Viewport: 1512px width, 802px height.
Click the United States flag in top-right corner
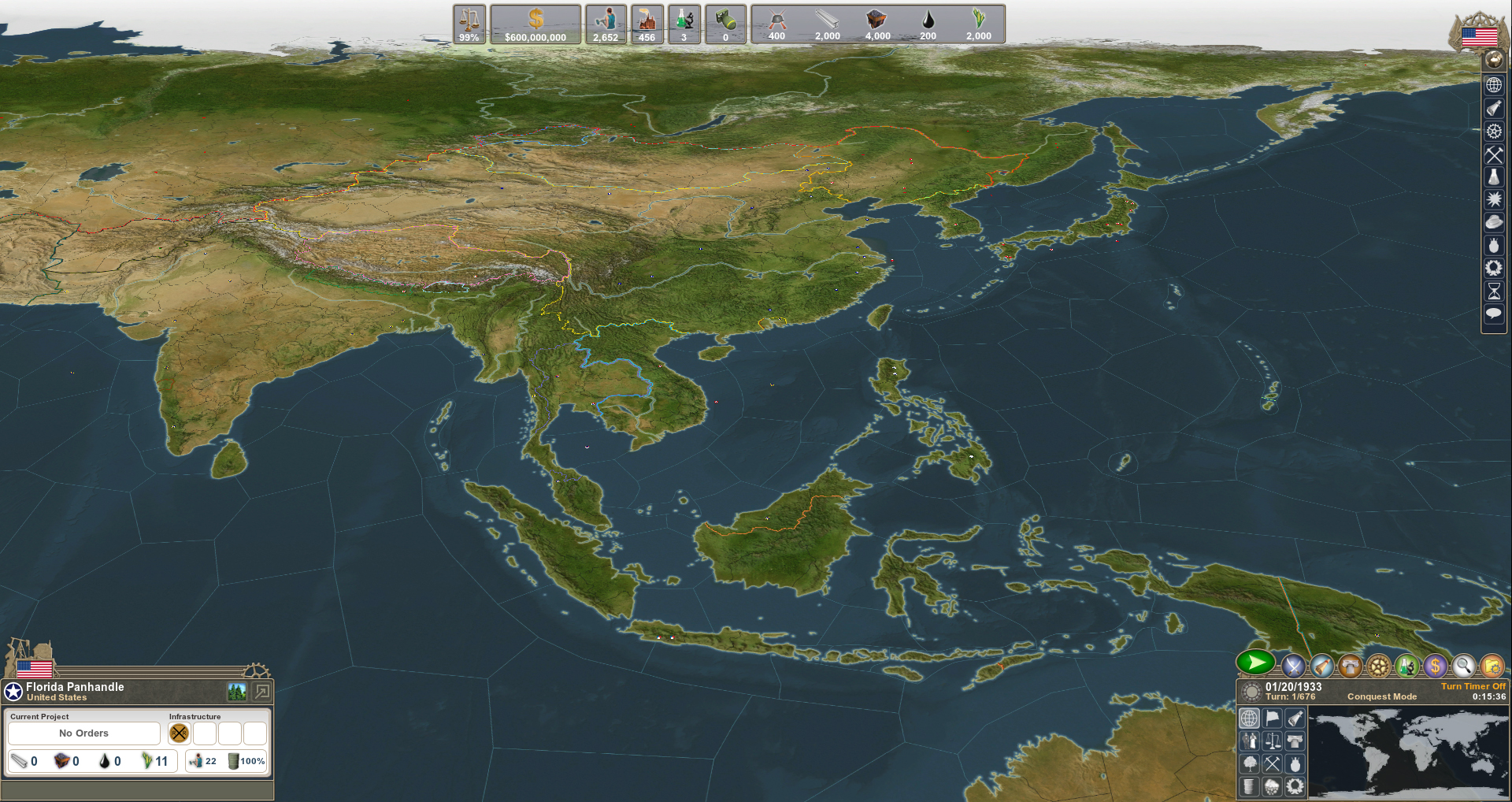pos(1480,35)
